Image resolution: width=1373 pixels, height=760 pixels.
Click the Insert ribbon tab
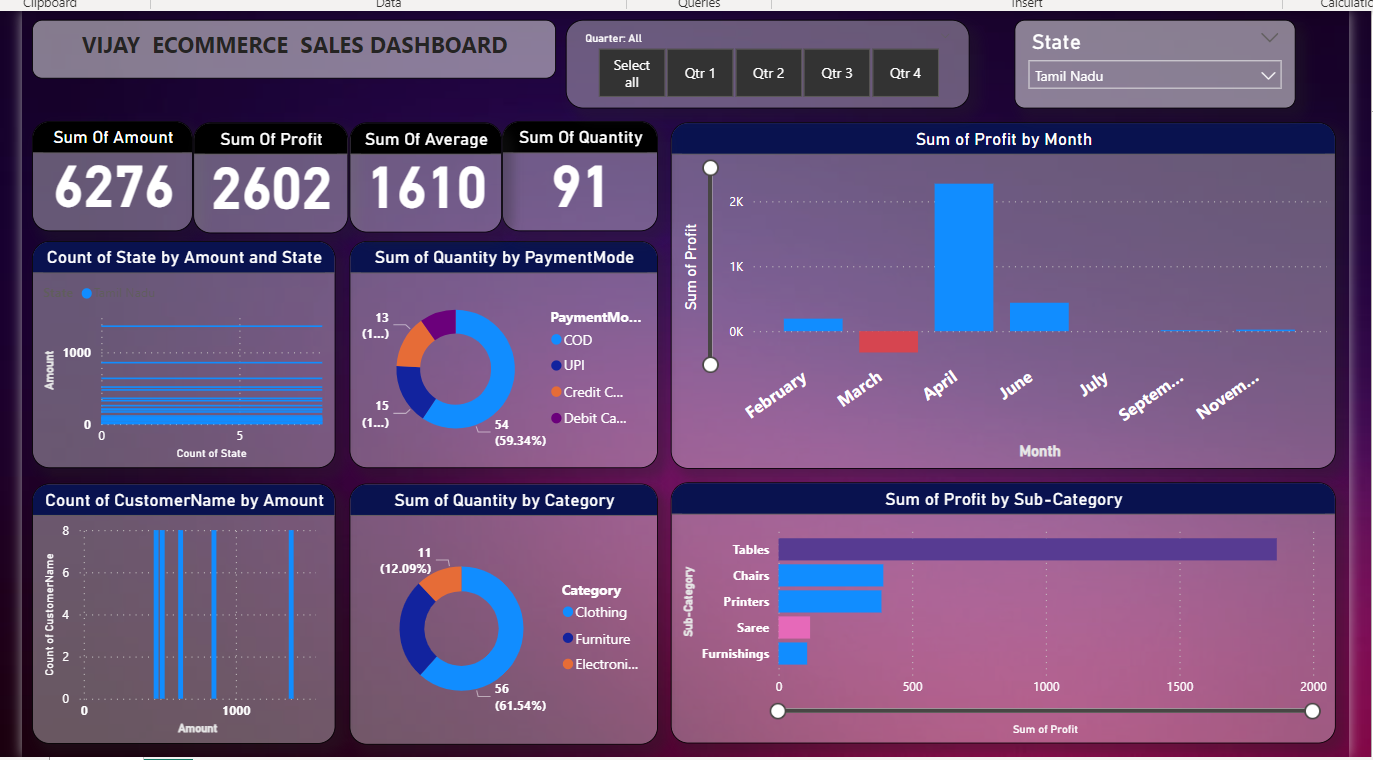1026,4
